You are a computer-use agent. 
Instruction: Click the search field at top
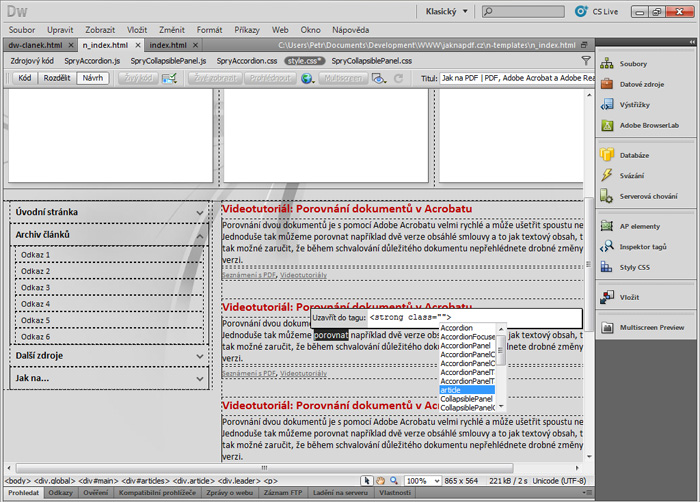[x=523, y=12]
